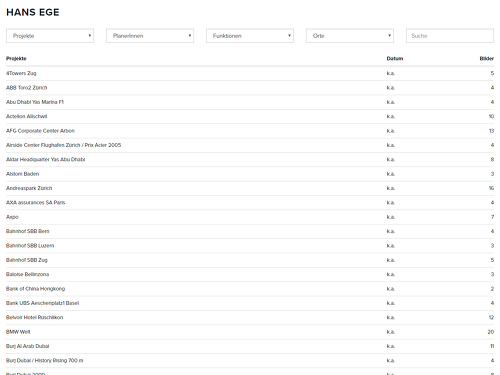The height and width of the screenshot is (375, 500).
Task: Open the Projekte dropdown filter
Action: tap(50, 36)
